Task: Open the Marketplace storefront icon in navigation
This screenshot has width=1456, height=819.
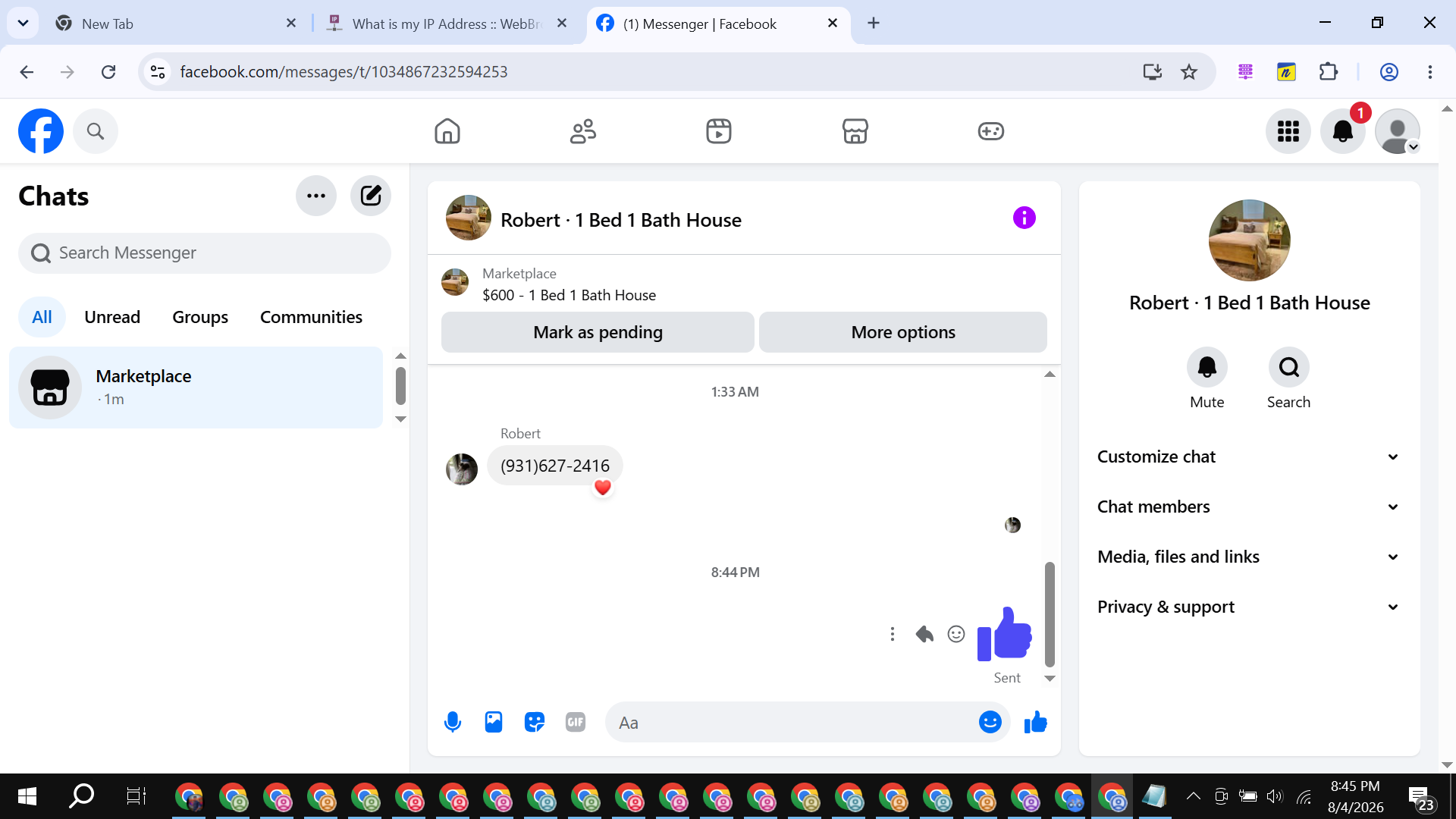Action: (x=855, y=131)
